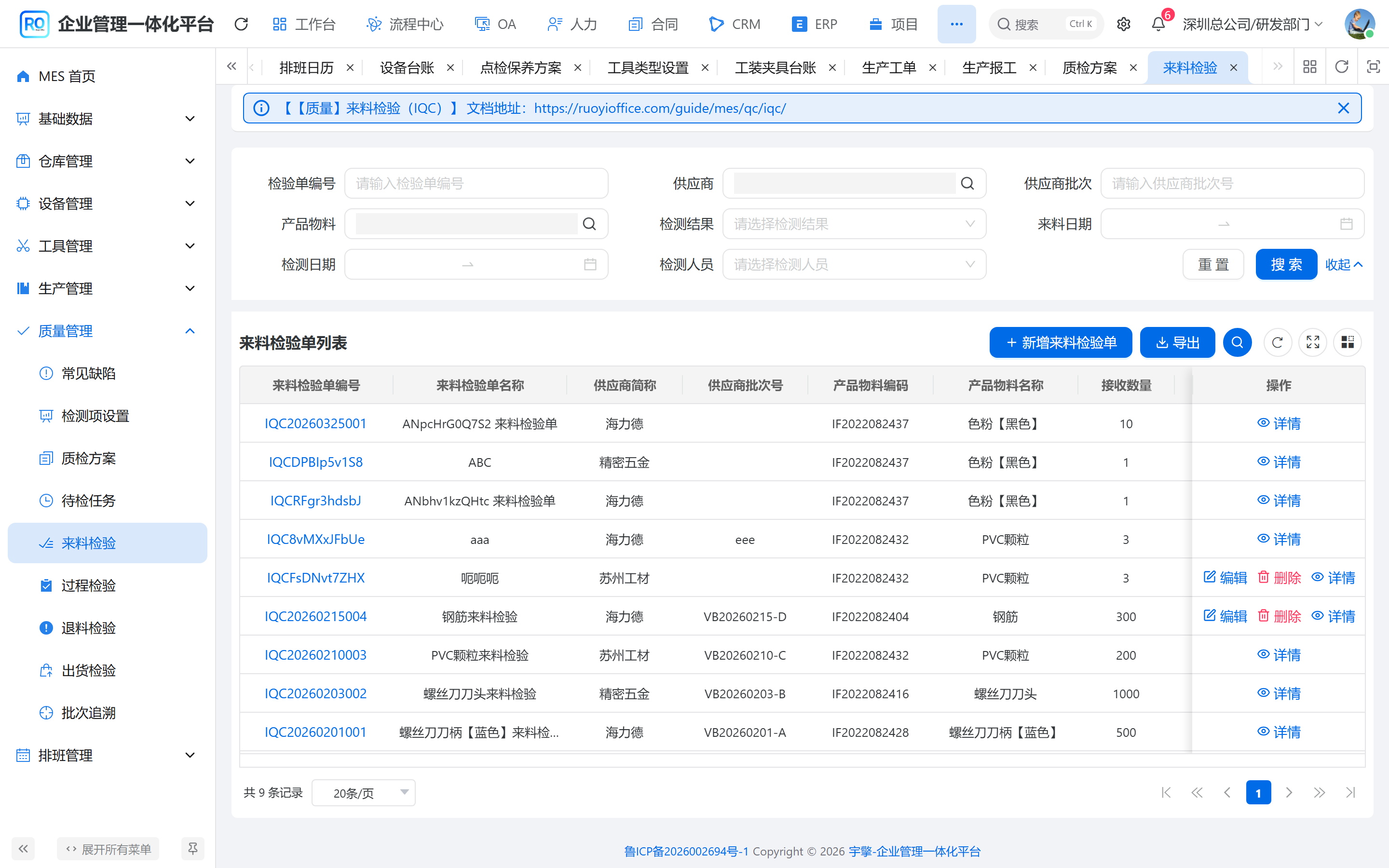Open the notifications bell

(x=1158, y=24)
